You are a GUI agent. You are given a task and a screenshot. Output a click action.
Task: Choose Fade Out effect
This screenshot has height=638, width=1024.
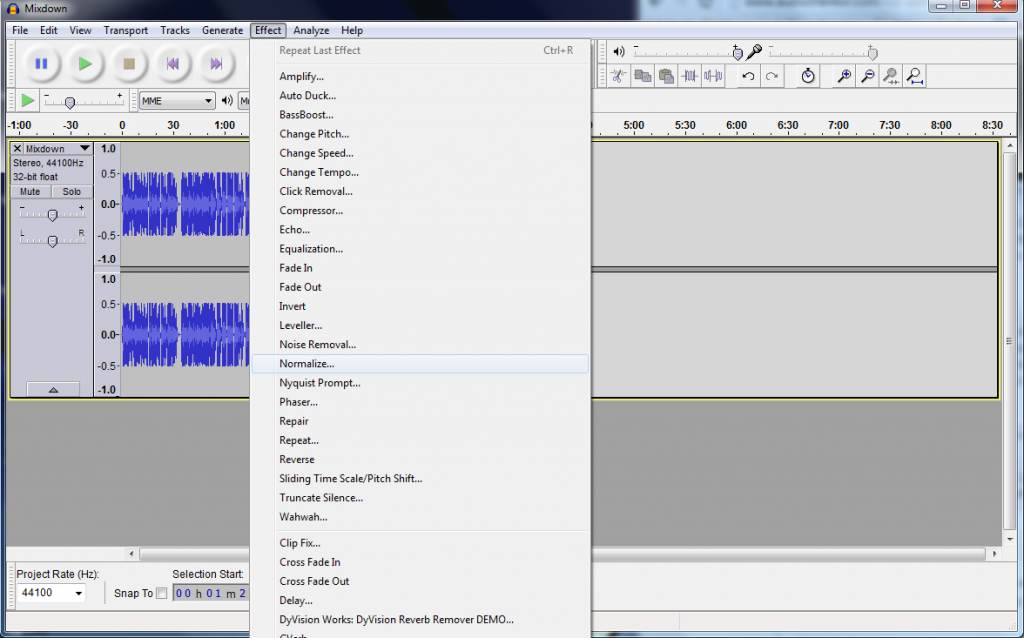(420, 287)
